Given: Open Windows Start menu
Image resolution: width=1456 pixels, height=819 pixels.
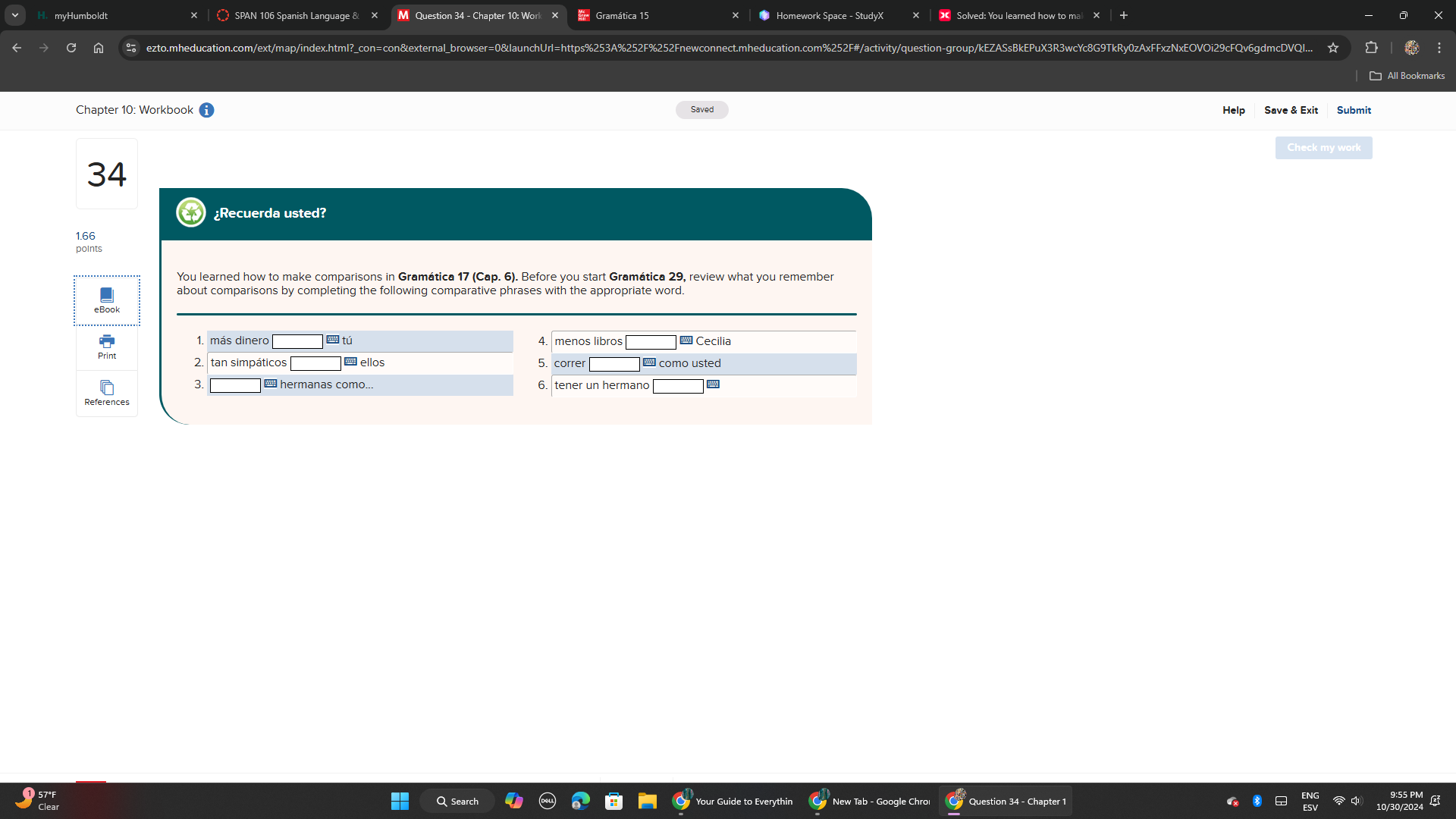Looking at the screenshot, I should pyautogui.click(x=400, y=801).
